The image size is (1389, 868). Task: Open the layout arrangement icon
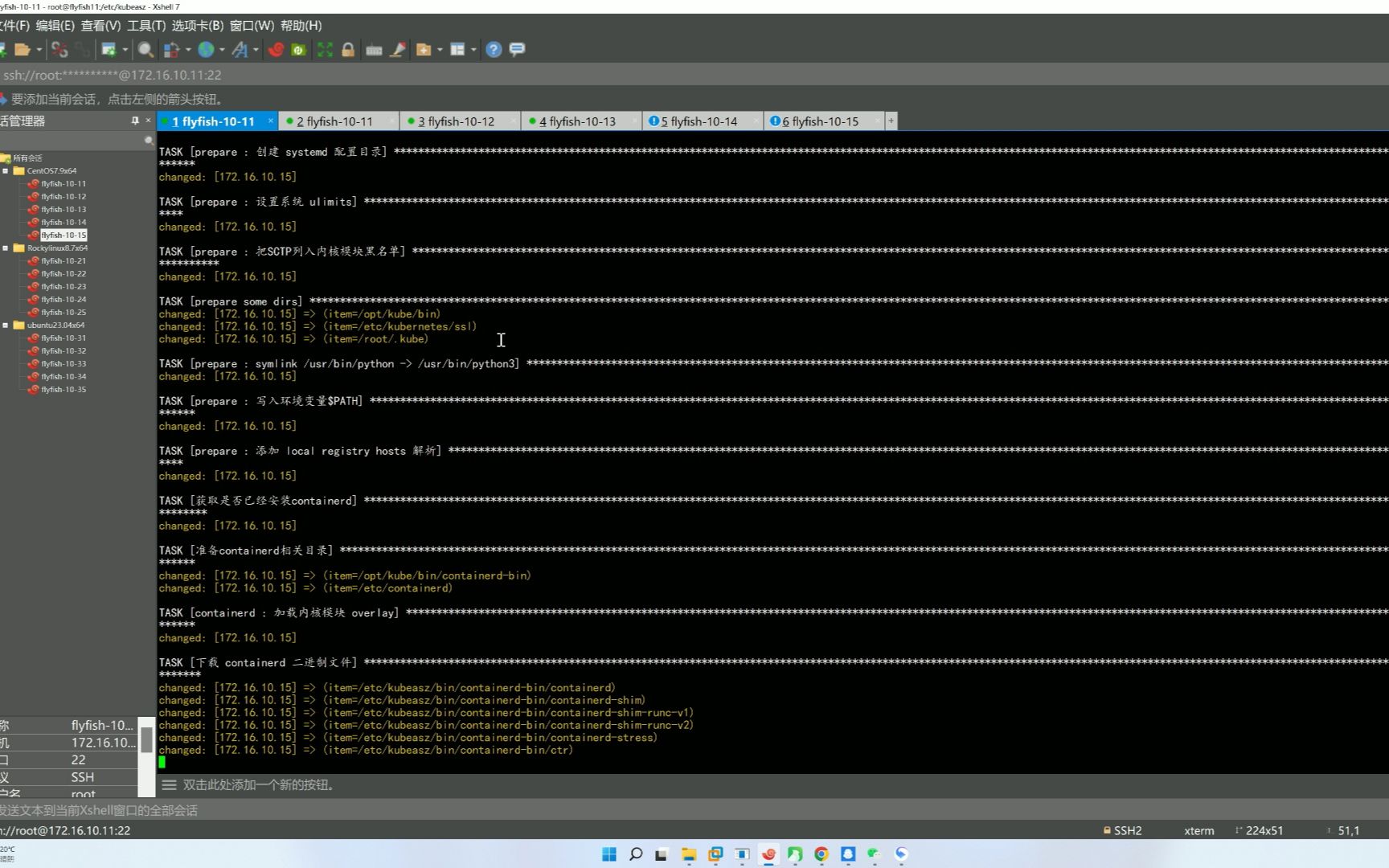pyautogui.click(x=457, y=50)
